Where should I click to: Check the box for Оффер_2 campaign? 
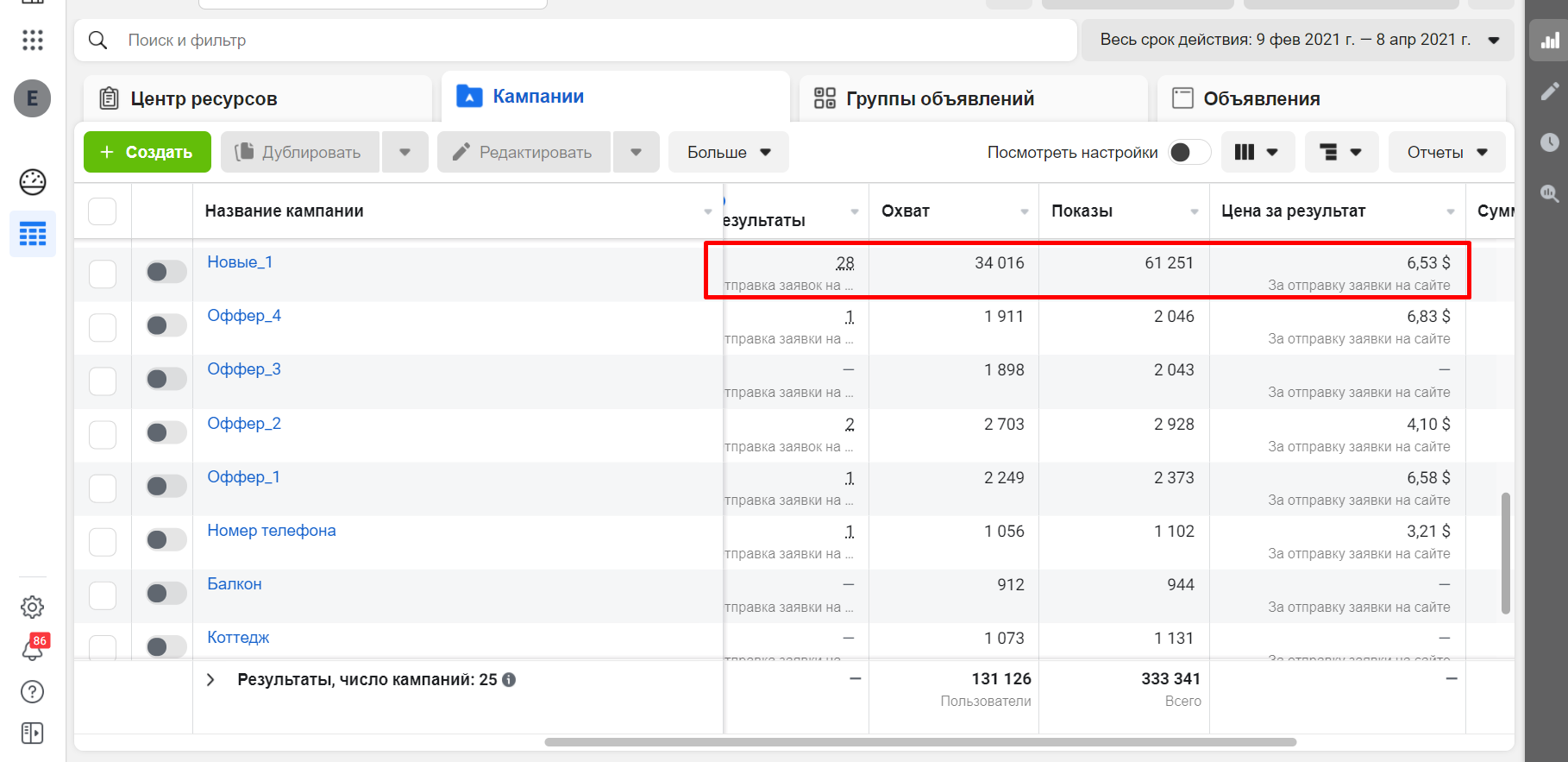(103, 434)
